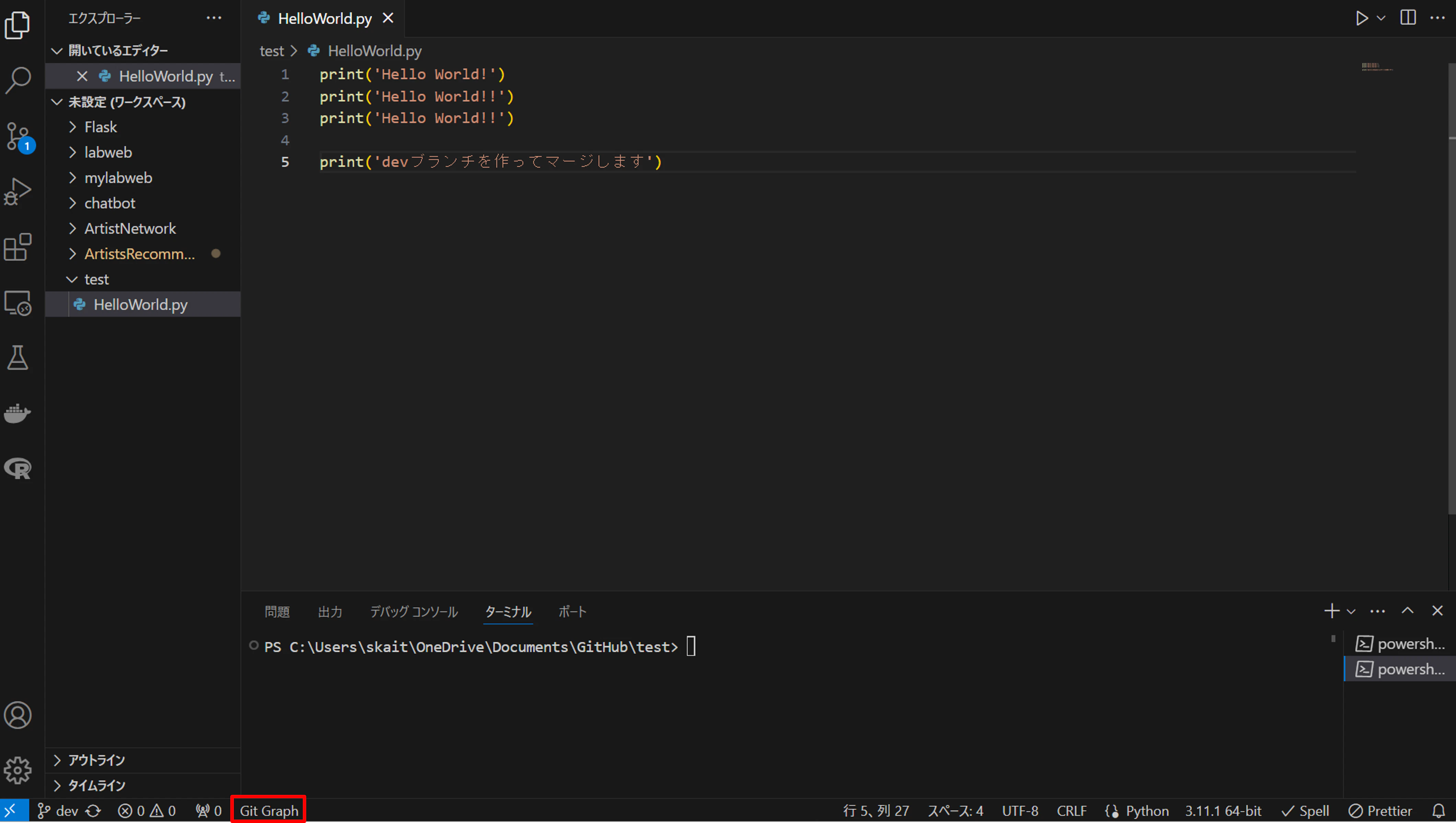Expand the ArtistNetwork folder
The height and width of the screenshot is (823, 1456).
coord(143,228)
